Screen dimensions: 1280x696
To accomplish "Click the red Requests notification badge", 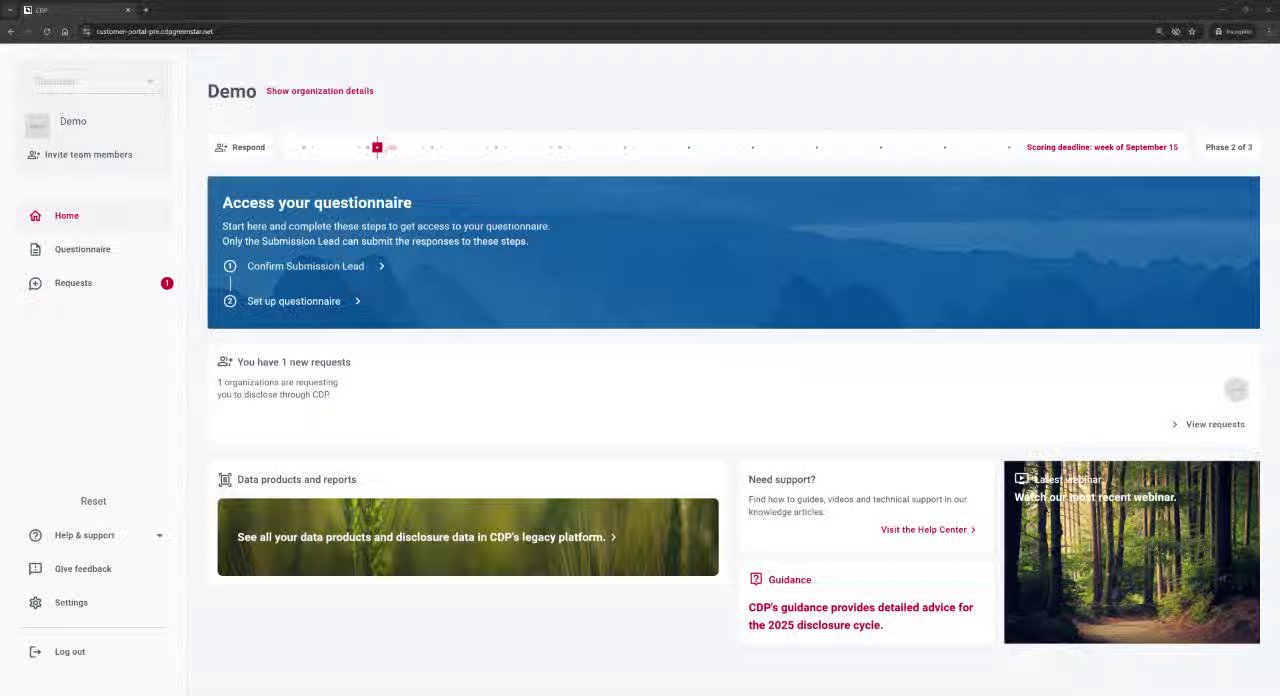I will click(x=167, y=283).
